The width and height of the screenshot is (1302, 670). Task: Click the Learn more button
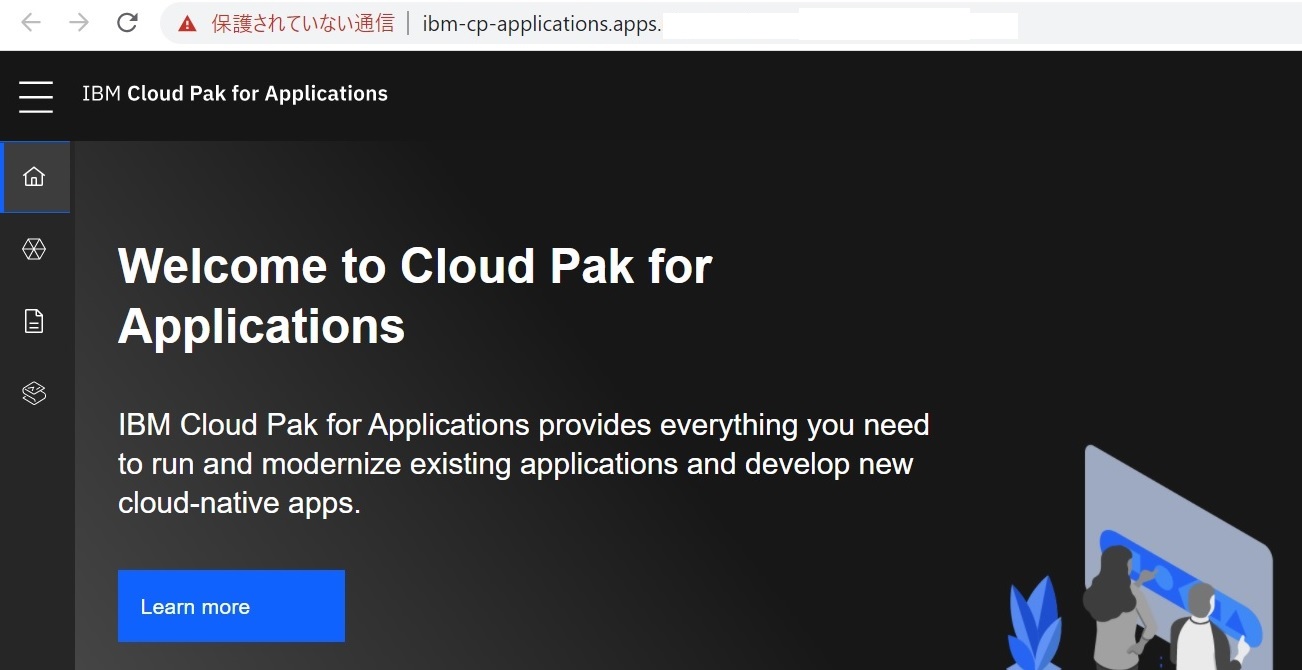point(231,606)
